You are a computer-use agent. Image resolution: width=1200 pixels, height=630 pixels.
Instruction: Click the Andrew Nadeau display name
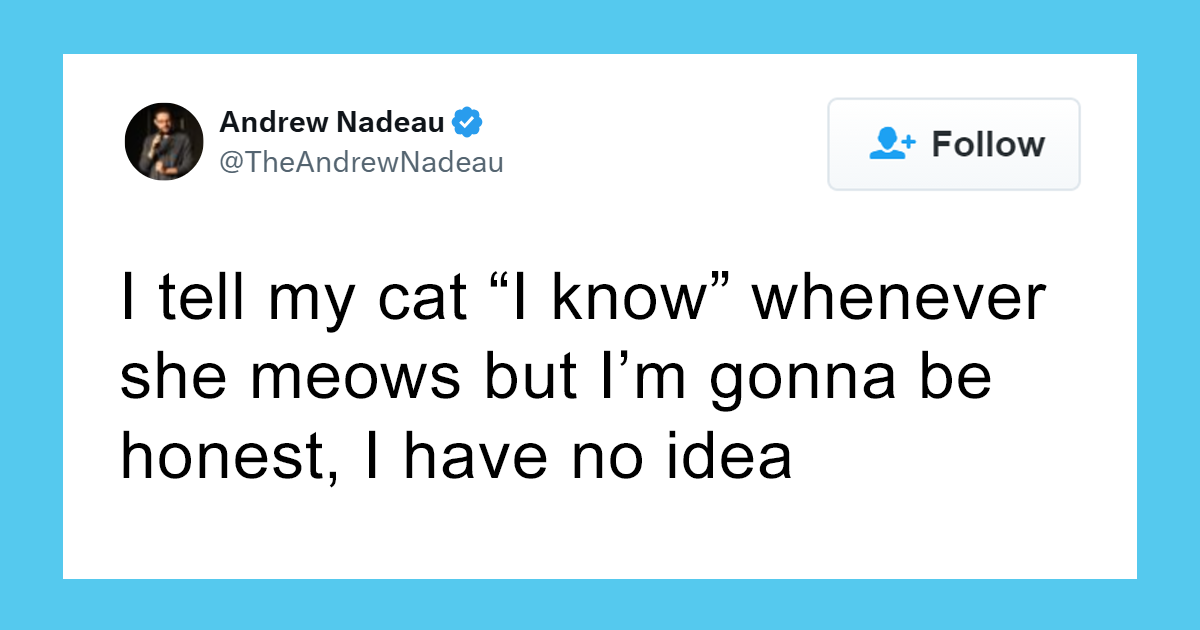pyautogui.click(x=332, y=123)
